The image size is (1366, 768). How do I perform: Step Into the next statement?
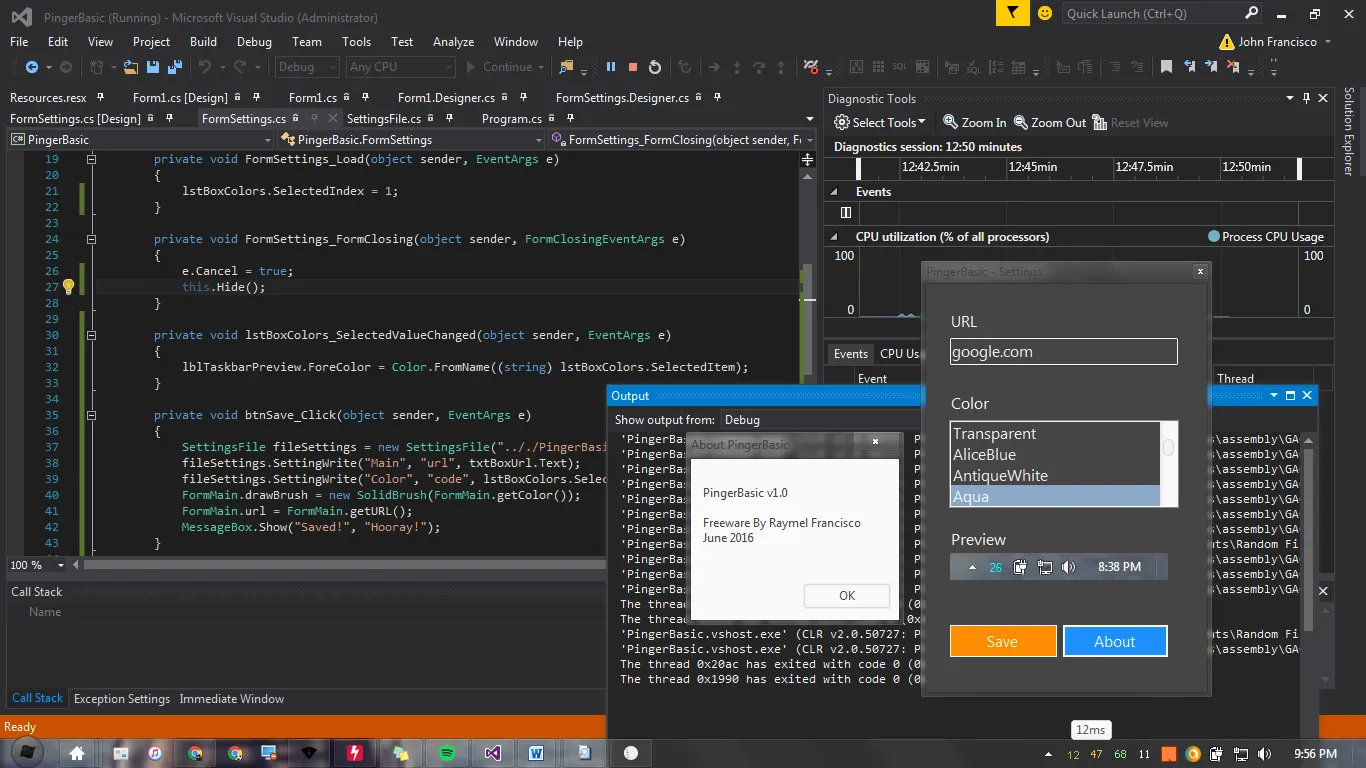[737, 66]
